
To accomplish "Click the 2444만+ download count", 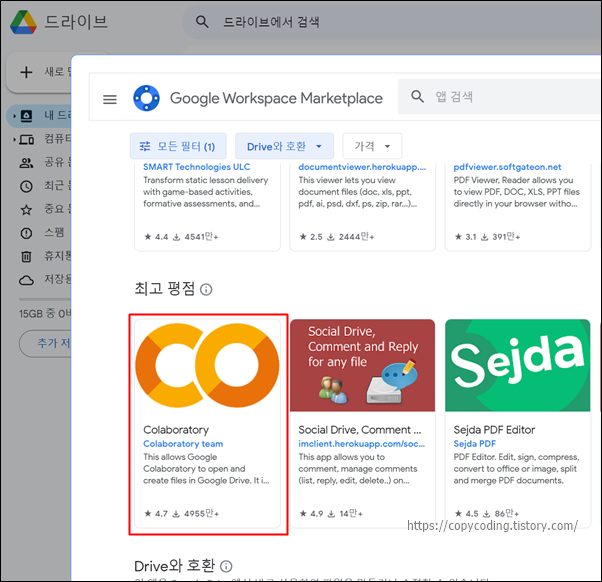I will click(351, 237).
